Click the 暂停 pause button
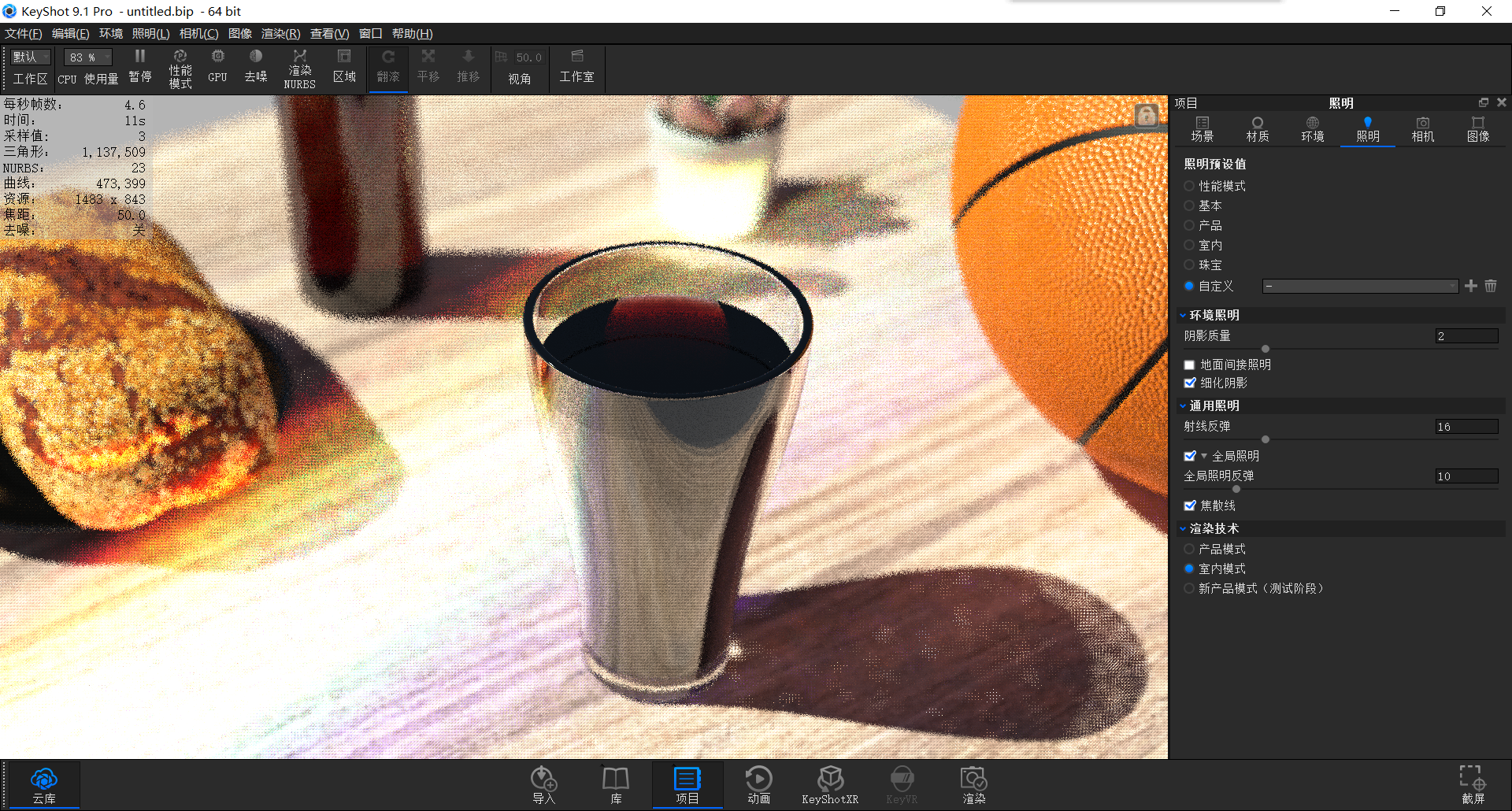Viewport: 1512px width, 811px height. [140, 67]
